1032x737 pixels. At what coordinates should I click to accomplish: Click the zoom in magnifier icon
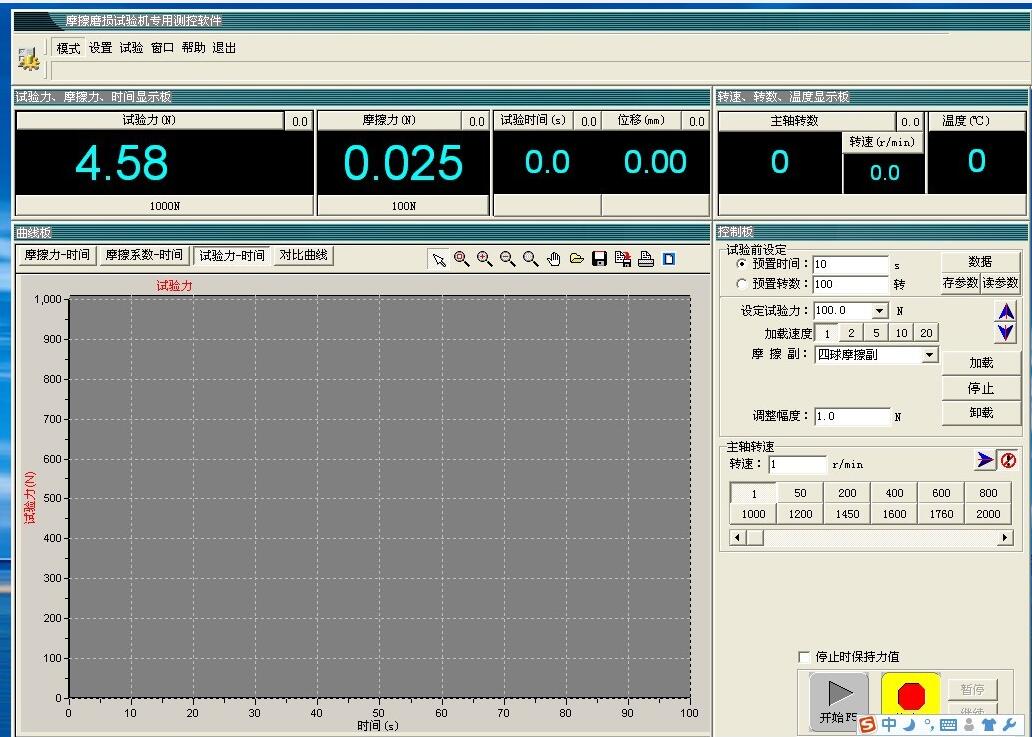tap(485, 259)
